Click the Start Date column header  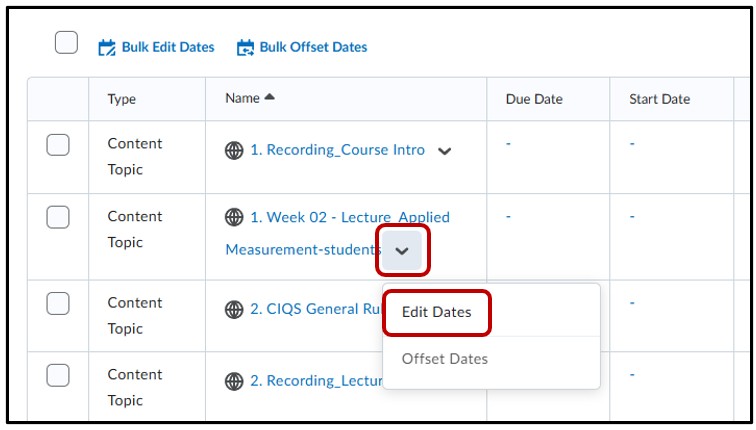pyautogui.click(x=659, y=99)
